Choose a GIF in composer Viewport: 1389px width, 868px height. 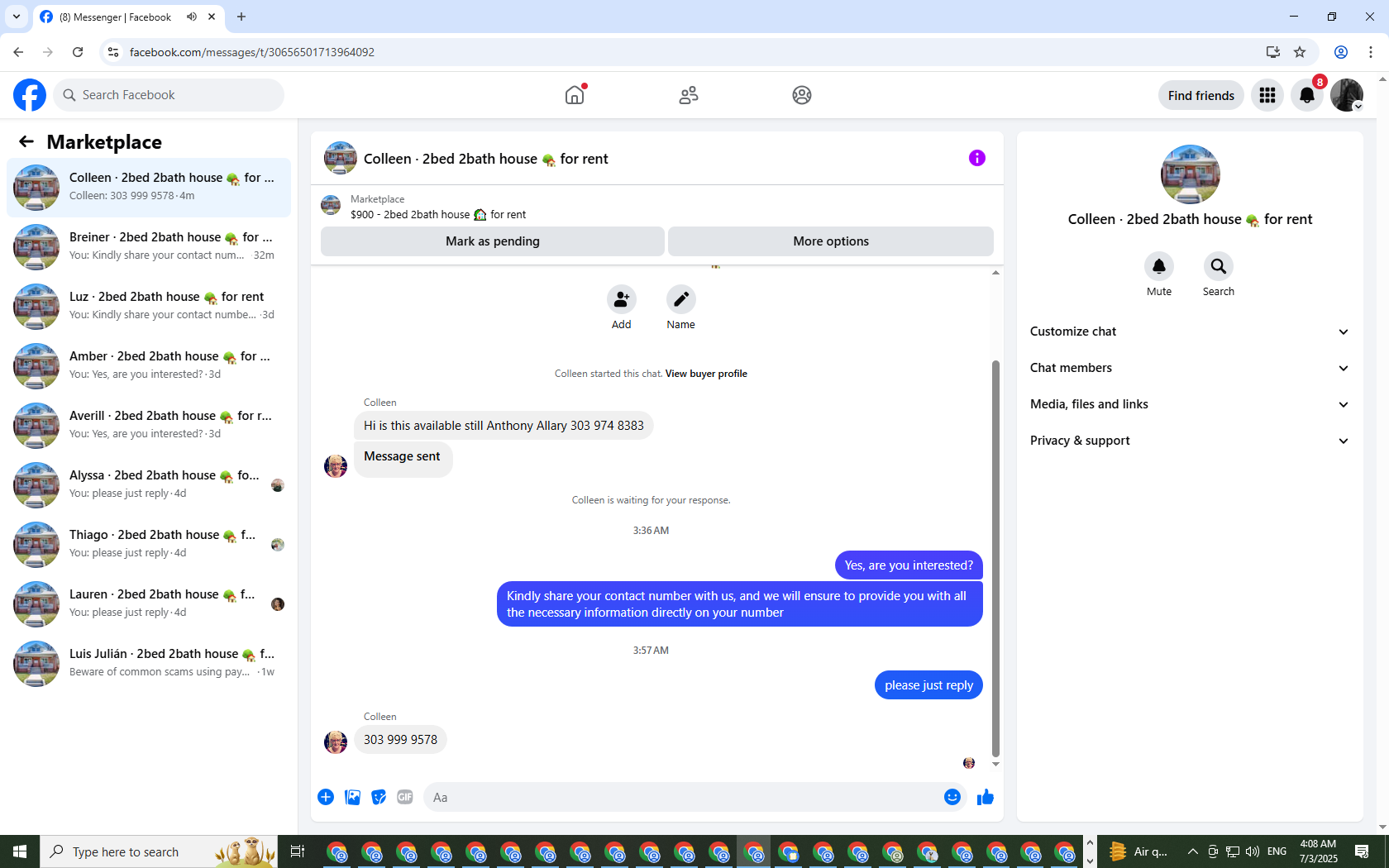[405, 797]
